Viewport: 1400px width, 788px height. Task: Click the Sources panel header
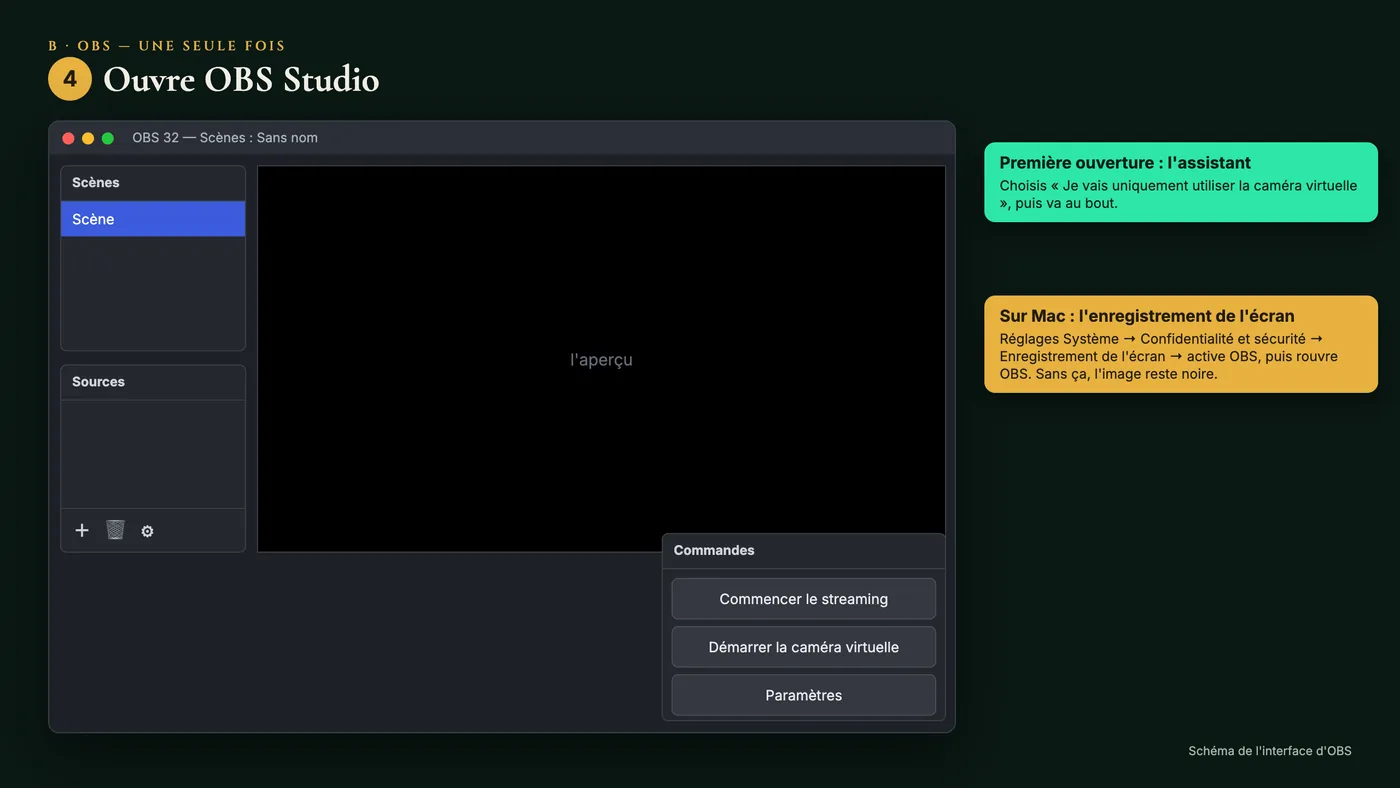pyautogui.click(x=153, y=382)
